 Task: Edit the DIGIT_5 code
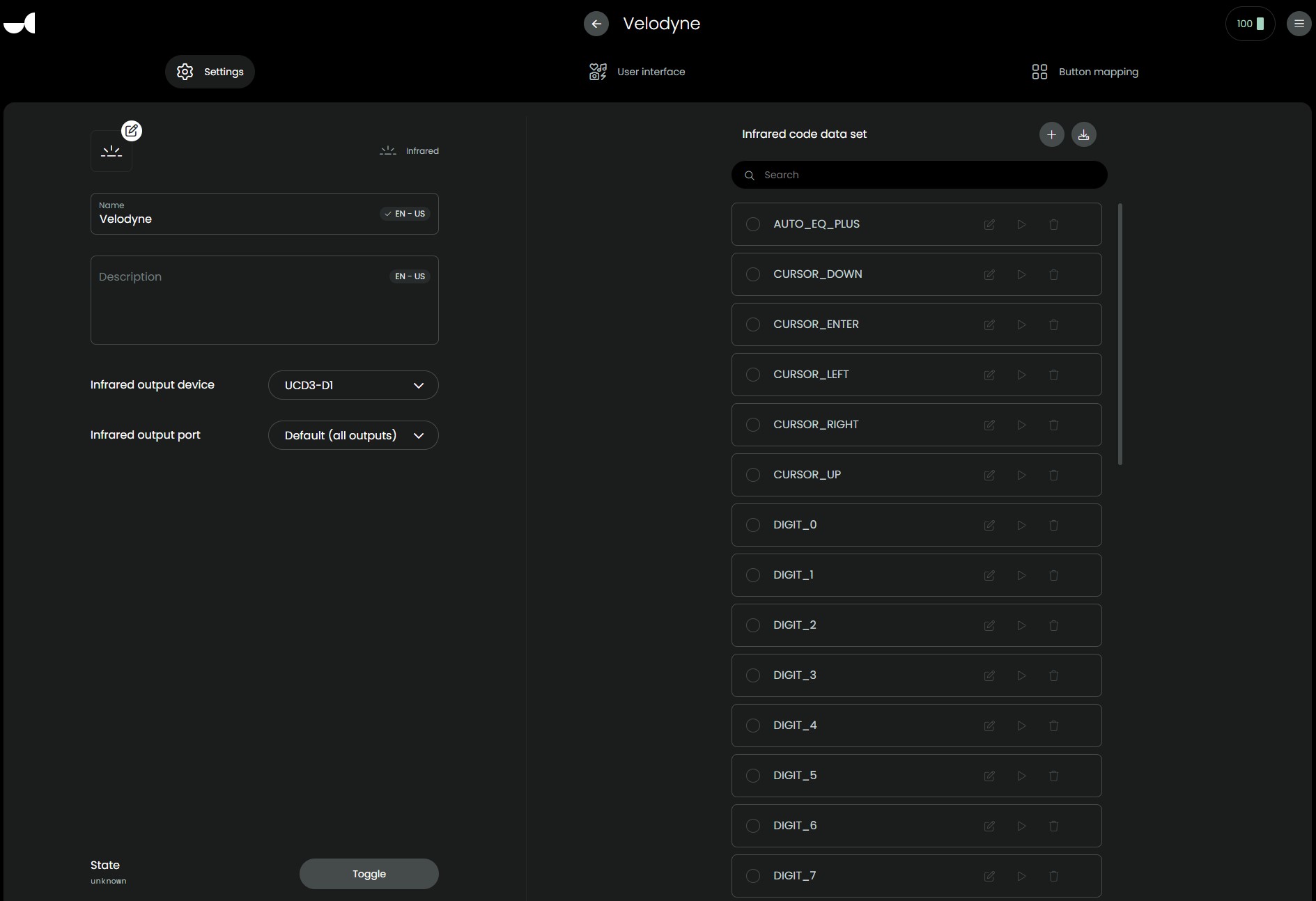click(x=989, y=776)
